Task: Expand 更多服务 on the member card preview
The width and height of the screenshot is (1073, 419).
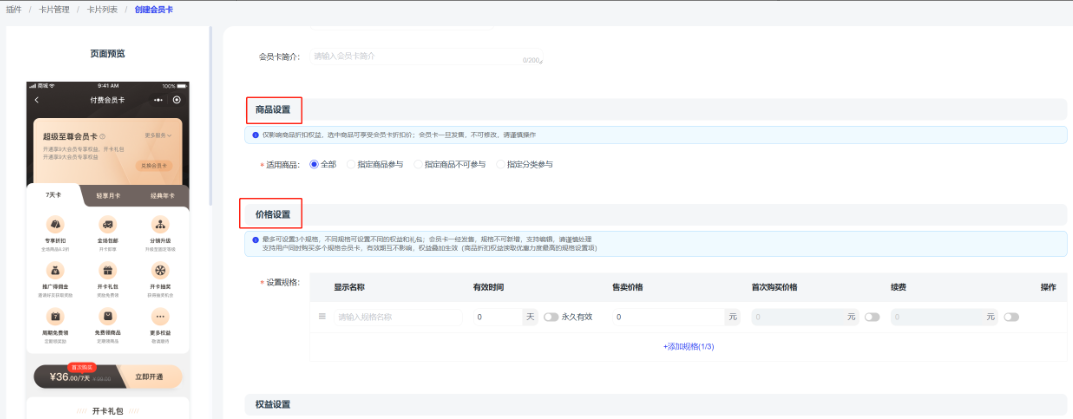Action: click(x=157, y=135)
